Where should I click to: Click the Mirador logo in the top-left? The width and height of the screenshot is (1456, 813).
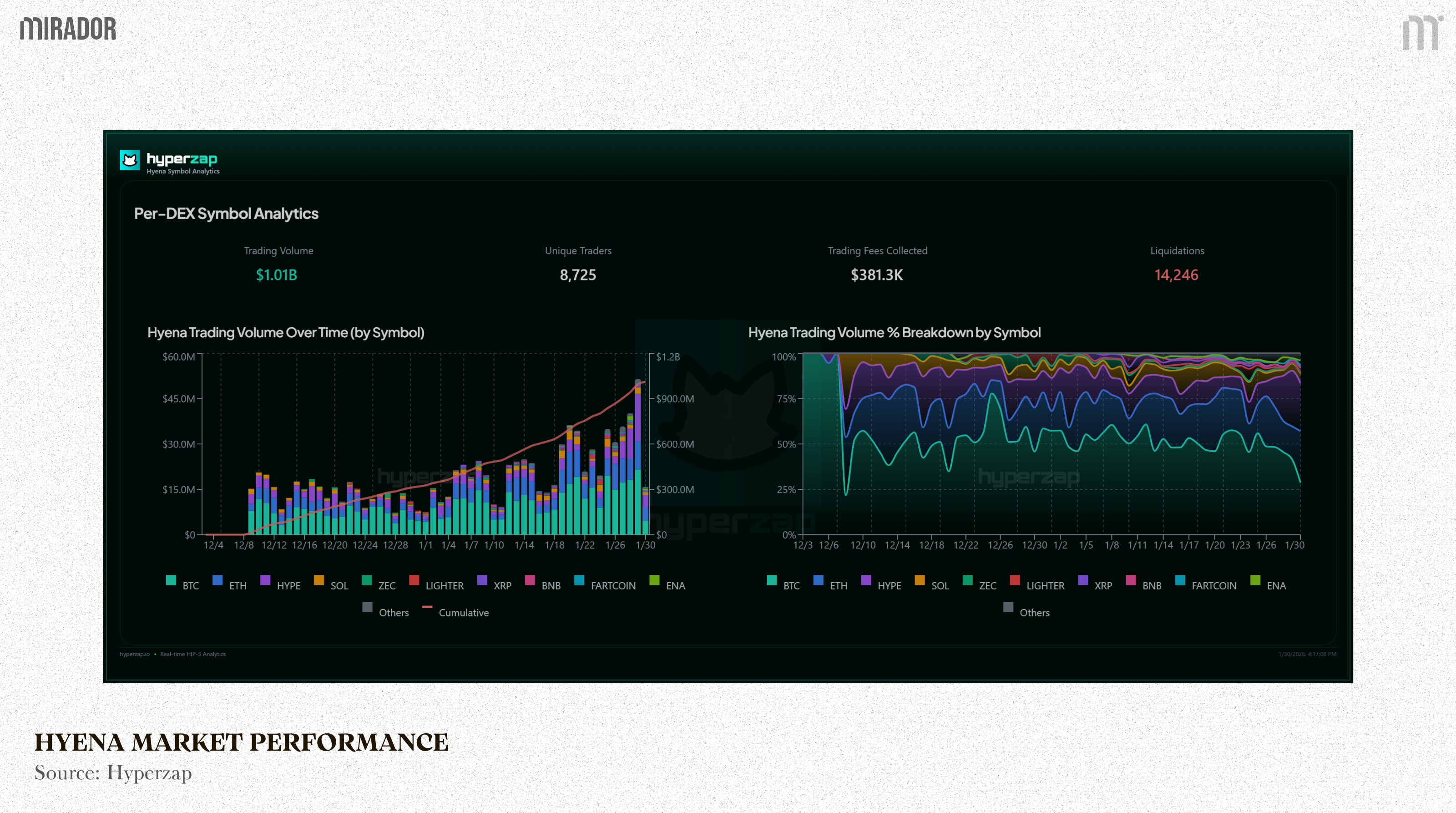coord(68,29)
